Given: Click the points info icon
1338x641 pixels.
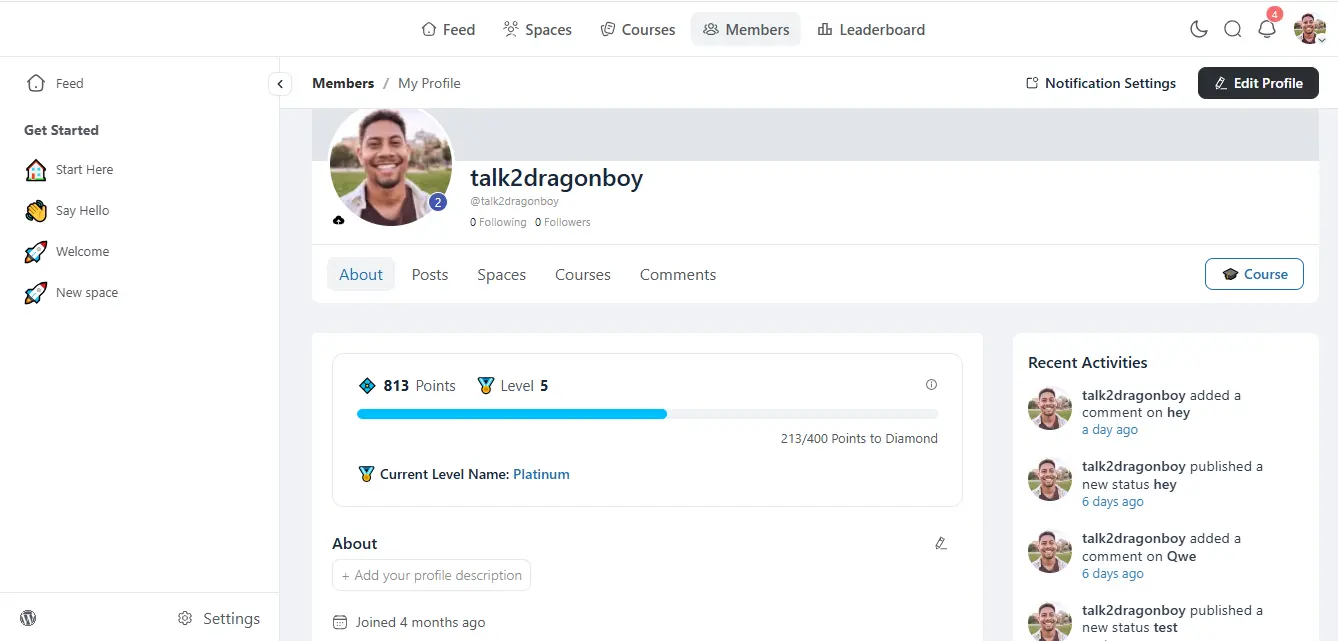Looking at the screenshot, I should pos(932,385).
